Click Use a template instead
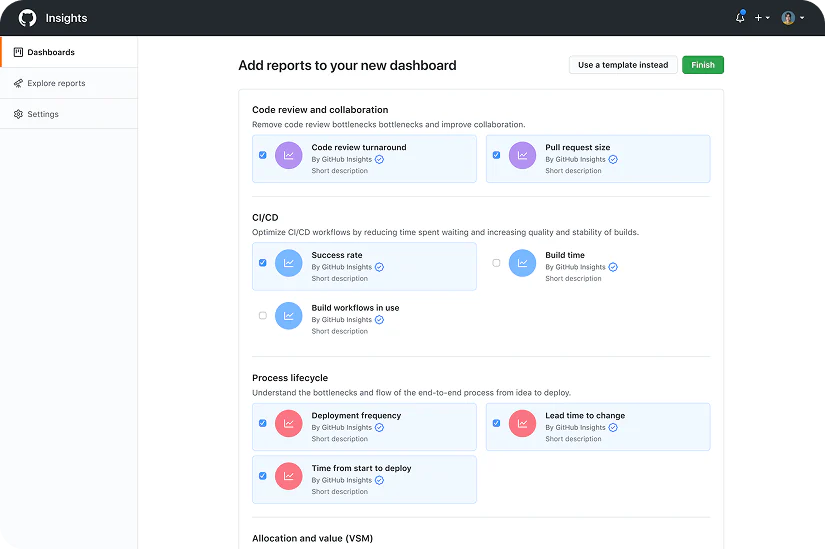The width and height of the screenshot is (825, 549). click(x=623, y=65)
